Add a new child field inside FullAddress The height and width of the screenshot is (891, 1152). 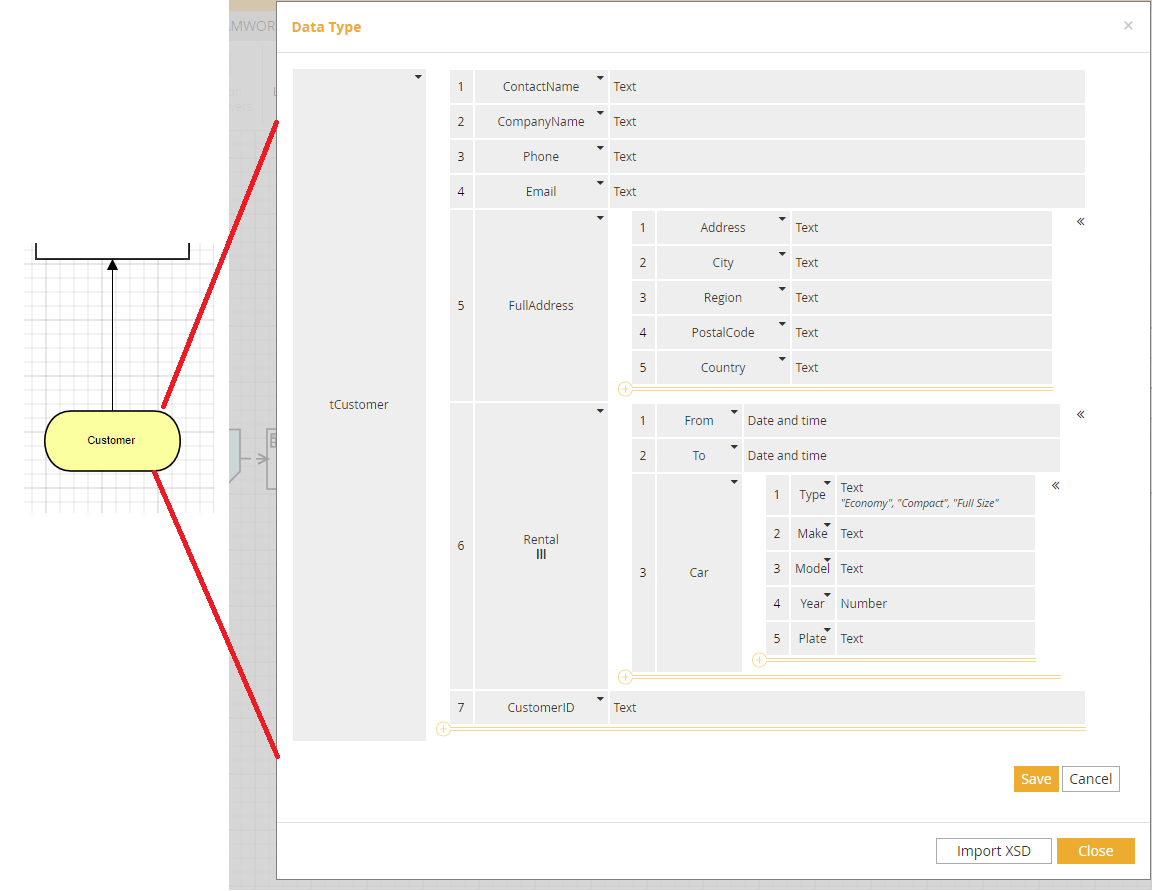coord(624,390)
